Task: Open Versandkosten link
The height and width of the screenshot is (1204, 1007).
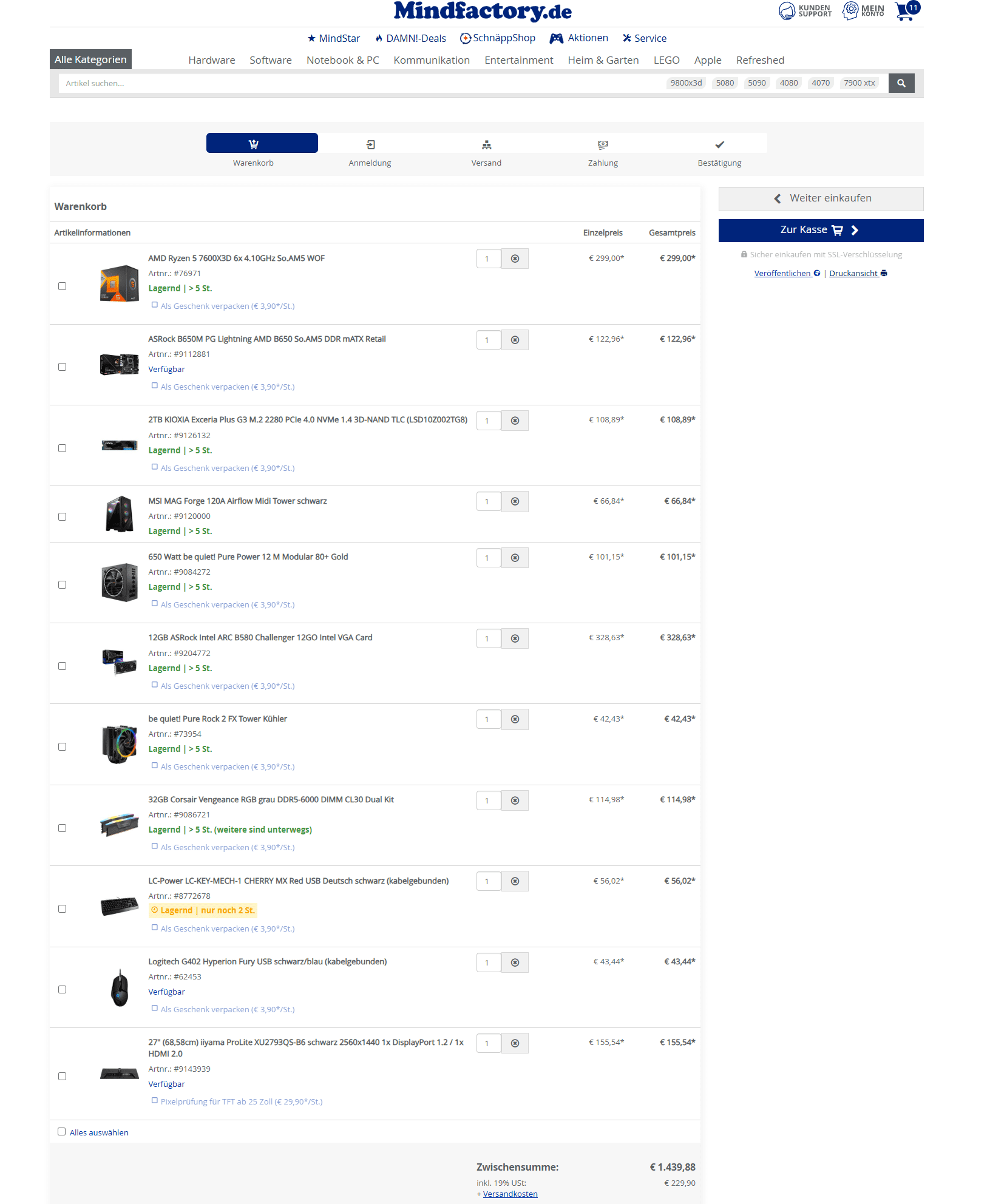Action: pyautogui.click(x=510, y=1194)
